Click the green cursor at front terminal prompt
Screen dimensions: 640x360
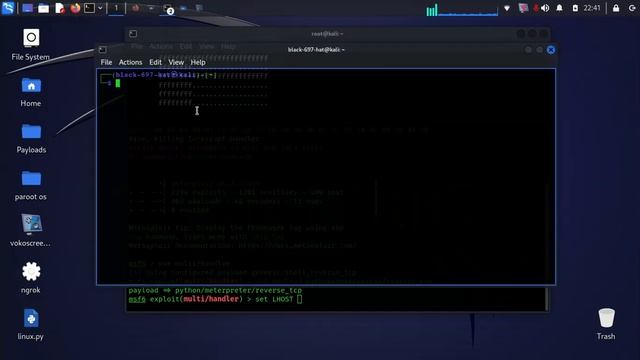click(118, 84)
